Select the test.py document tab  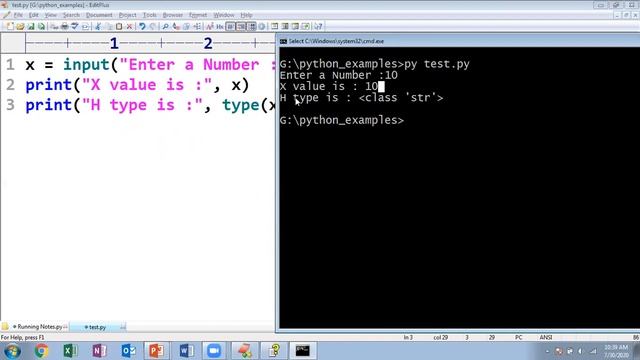pyautogui.click(x=97, y=327)
